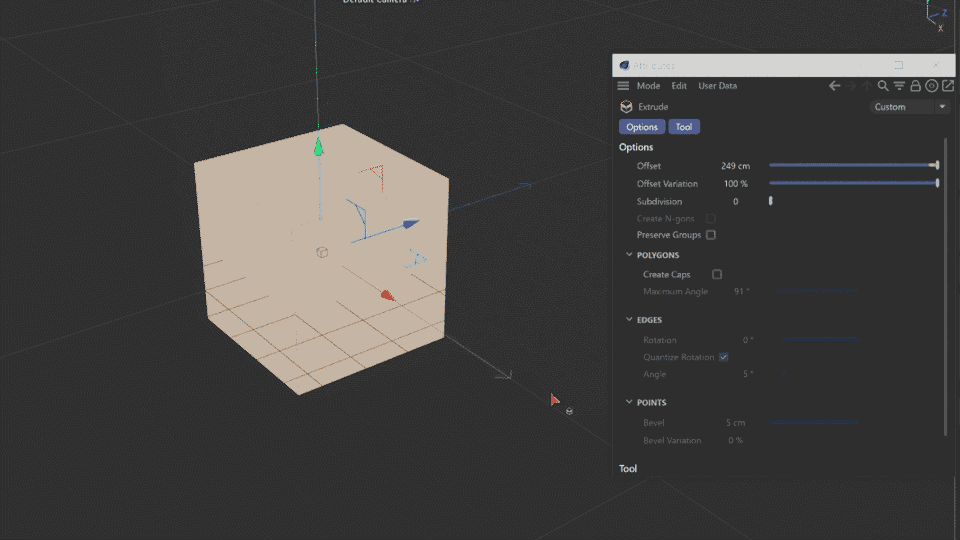Click the 'Tool' section heading at the bottom
This screenshot has height=540, width=960.
point(628,468)
